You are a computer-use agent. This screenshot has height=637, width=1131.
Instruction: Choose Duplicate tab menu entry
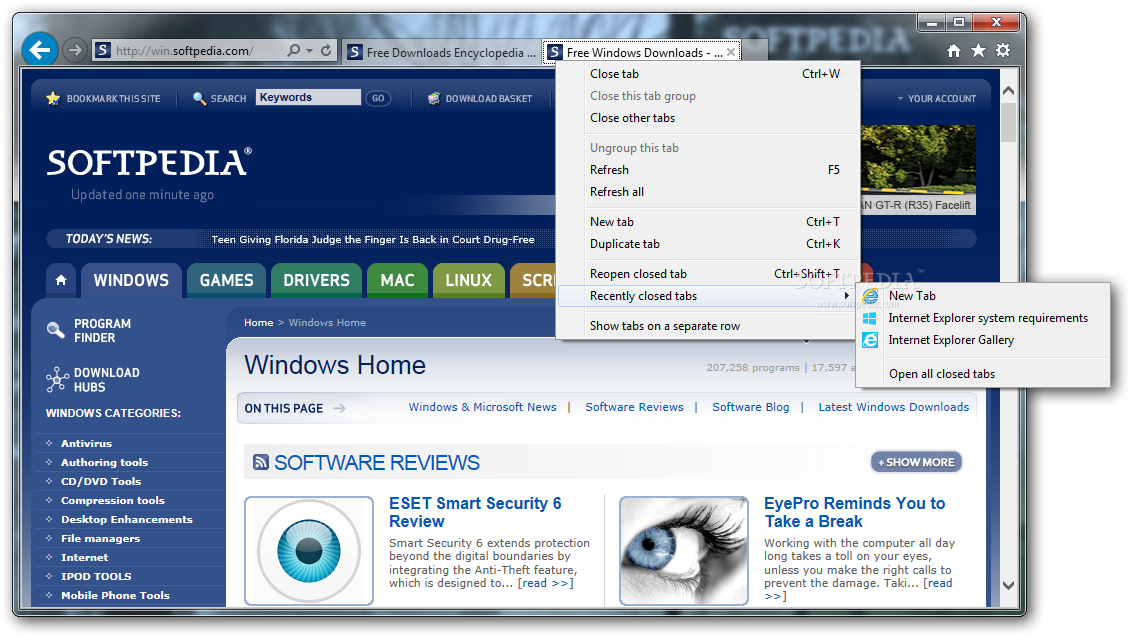[x=709, y=244]
